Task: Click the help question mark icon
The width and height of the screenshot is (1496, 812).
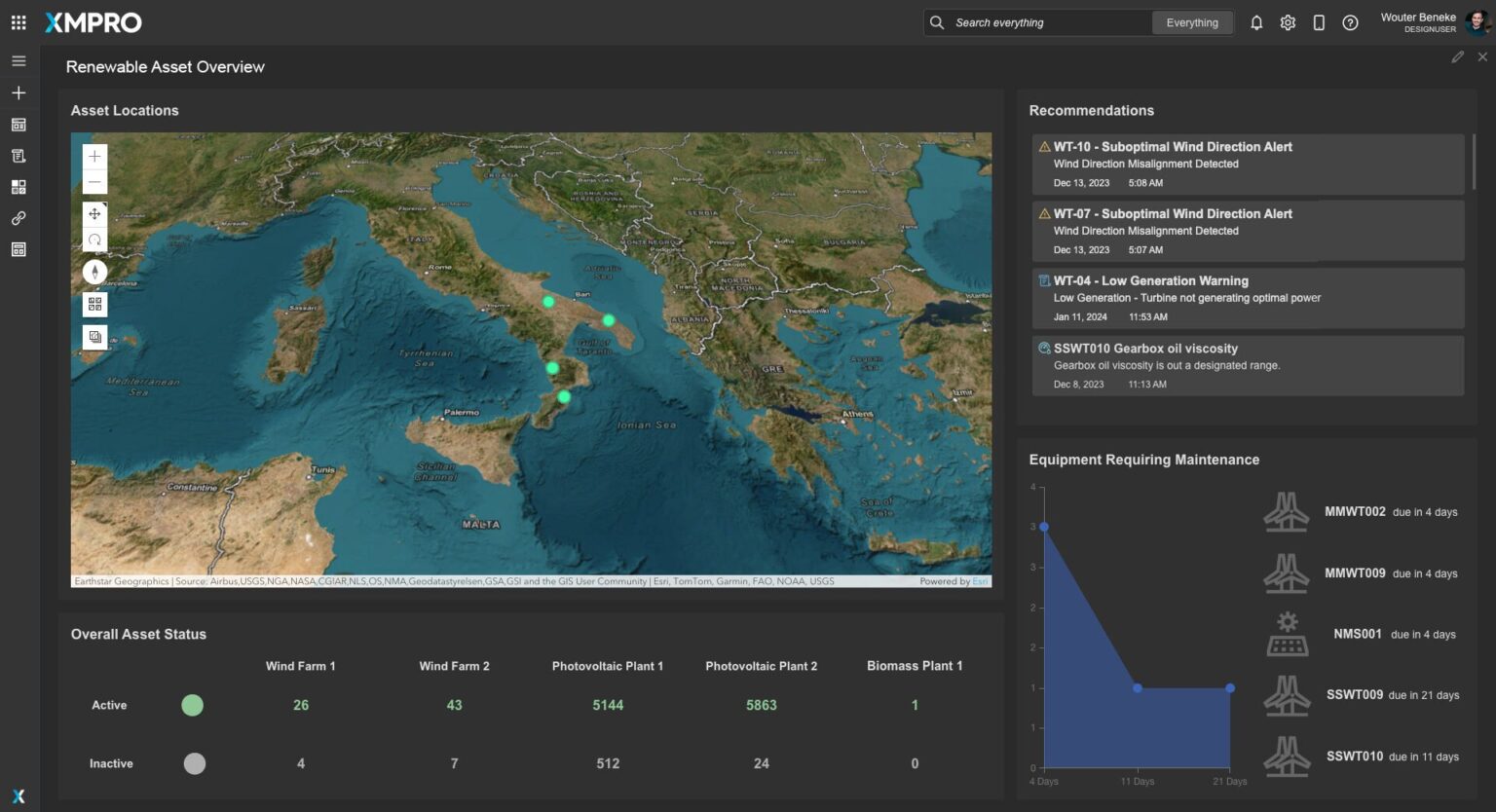Action: point(1350,22)
